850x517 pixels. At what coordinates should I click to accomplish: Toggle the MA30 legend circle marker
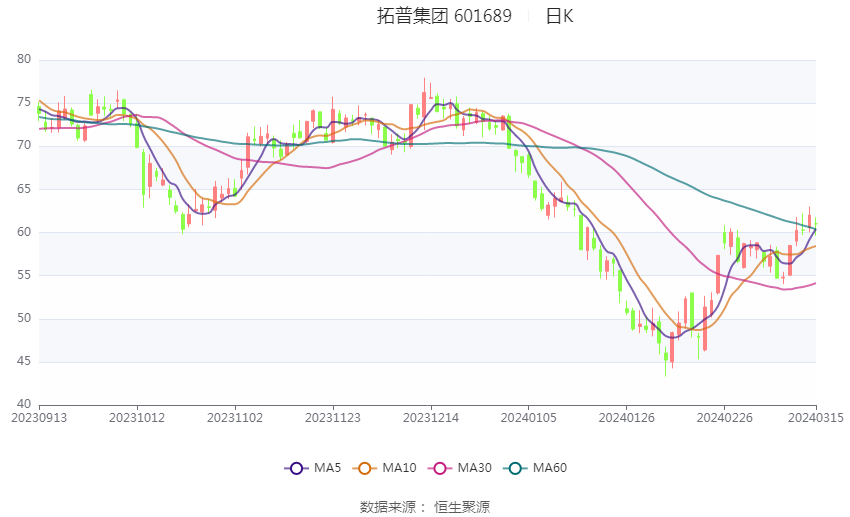point(436,467)
